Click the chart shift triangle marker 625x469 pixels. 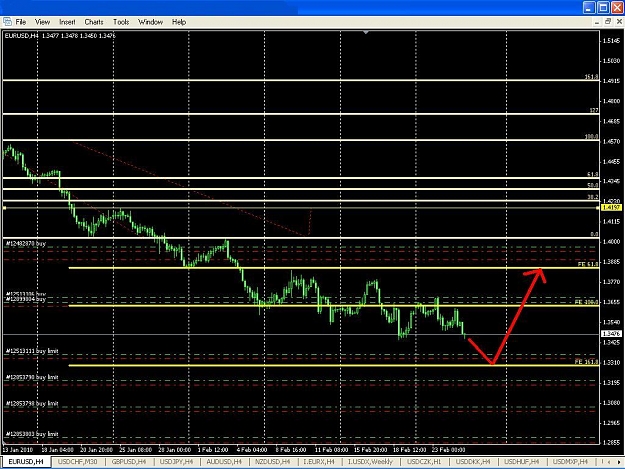coord(366,32)
